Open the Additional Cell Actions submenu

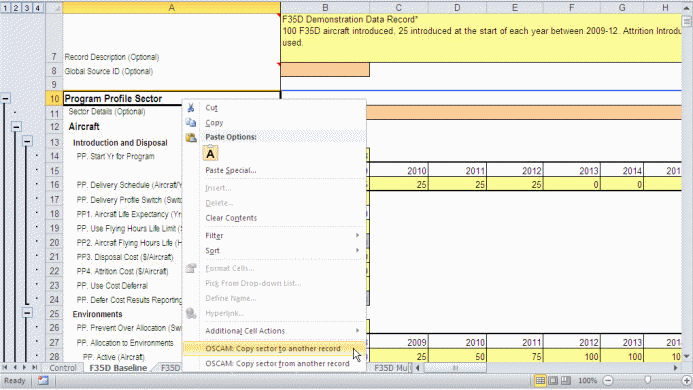point(274,331)
